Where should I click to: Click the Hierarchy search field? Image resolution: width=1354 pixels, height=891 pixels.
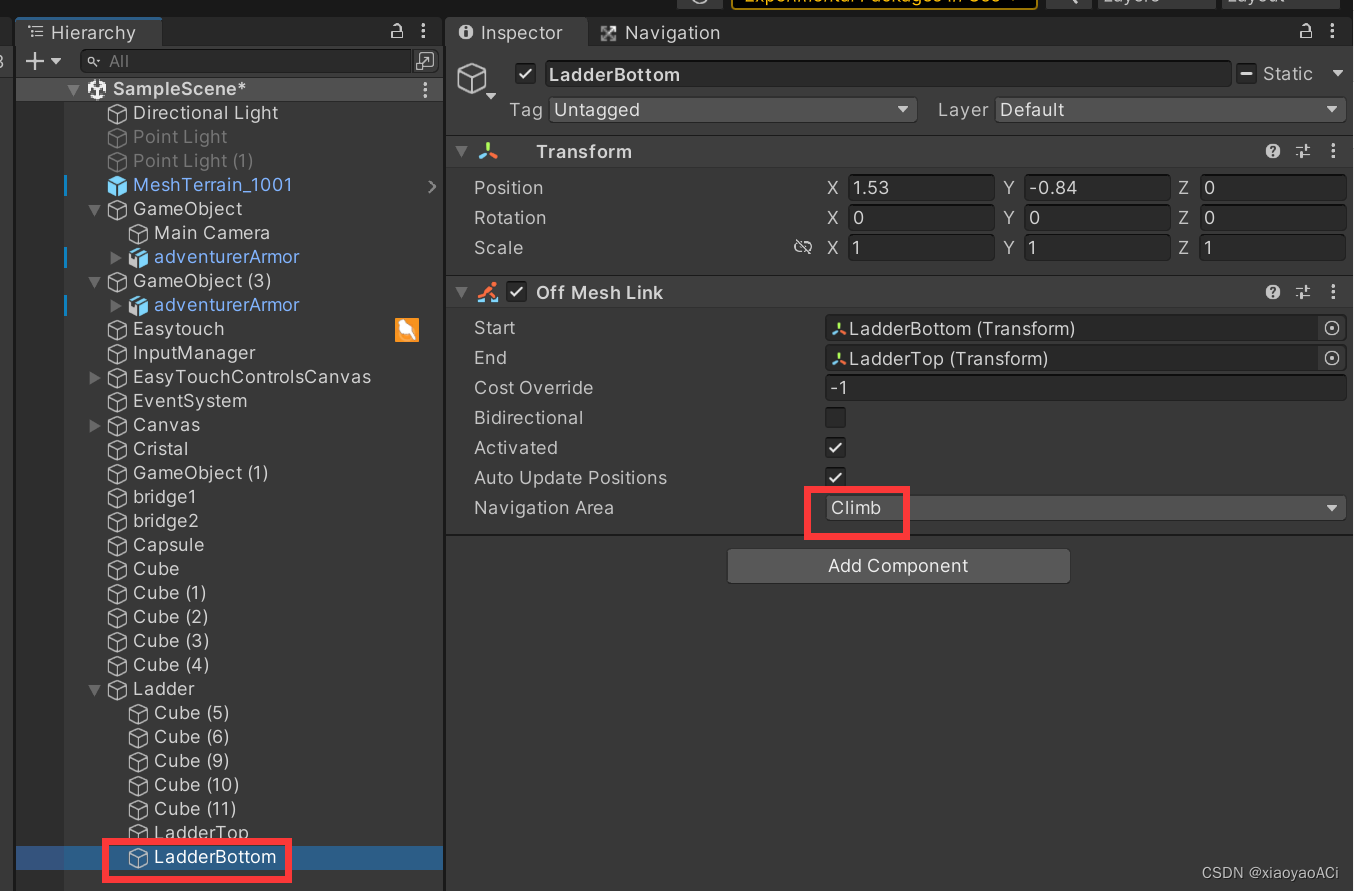[x=245, y=61]
